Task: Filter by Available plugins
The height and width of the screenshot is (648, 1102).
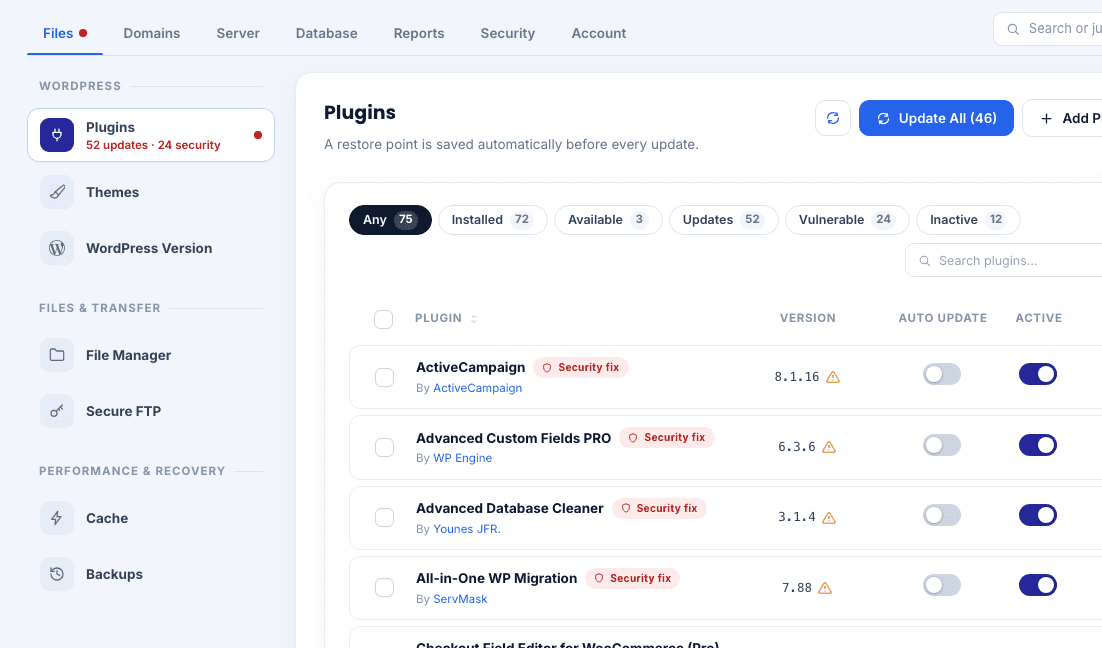Action: [608, 220]
